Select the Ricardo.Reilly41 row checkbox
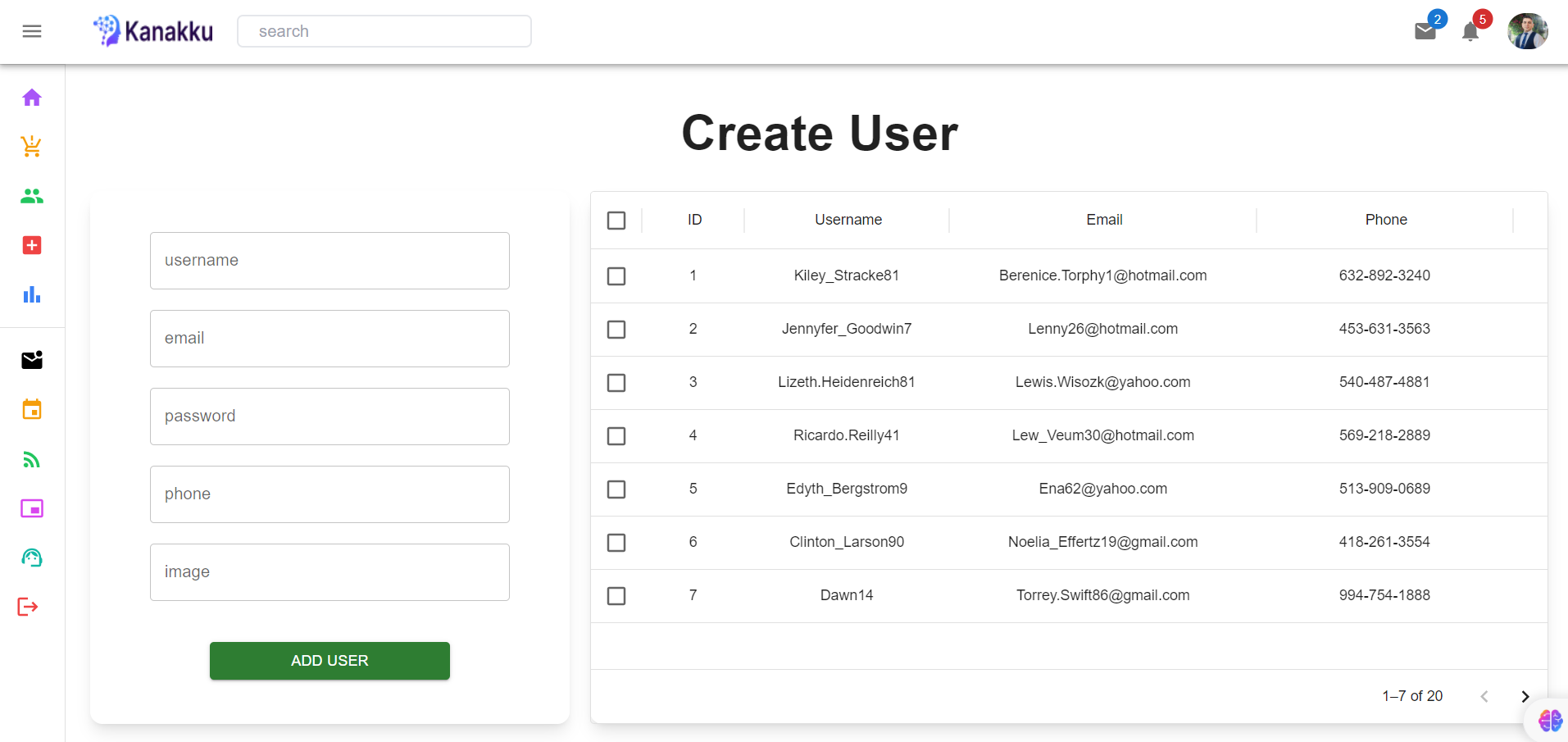This screenshot has width=1568, height=742. click(x=616, y=436)
